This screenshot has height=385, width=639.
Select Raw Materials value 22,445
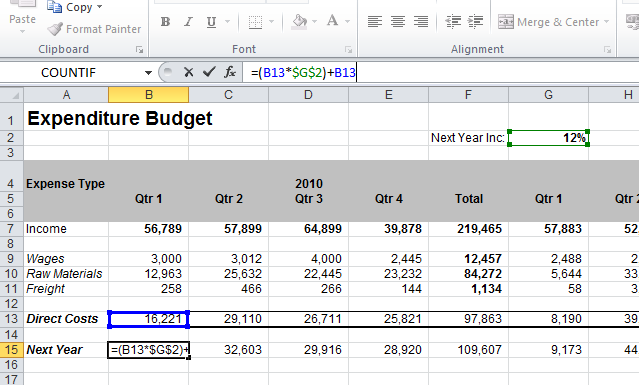[x=308, y=274]
